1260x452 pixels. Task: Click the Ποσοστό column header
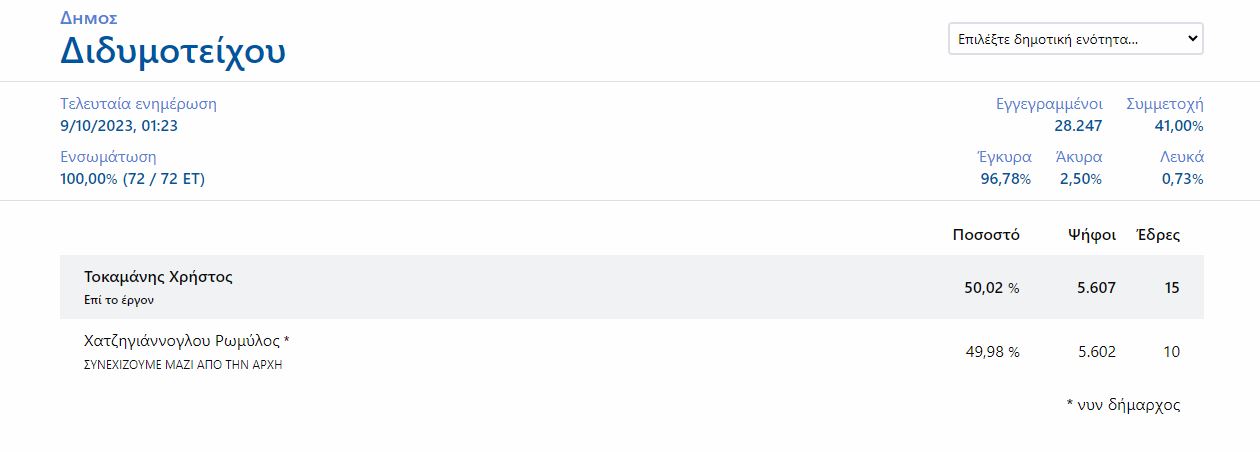985,235
